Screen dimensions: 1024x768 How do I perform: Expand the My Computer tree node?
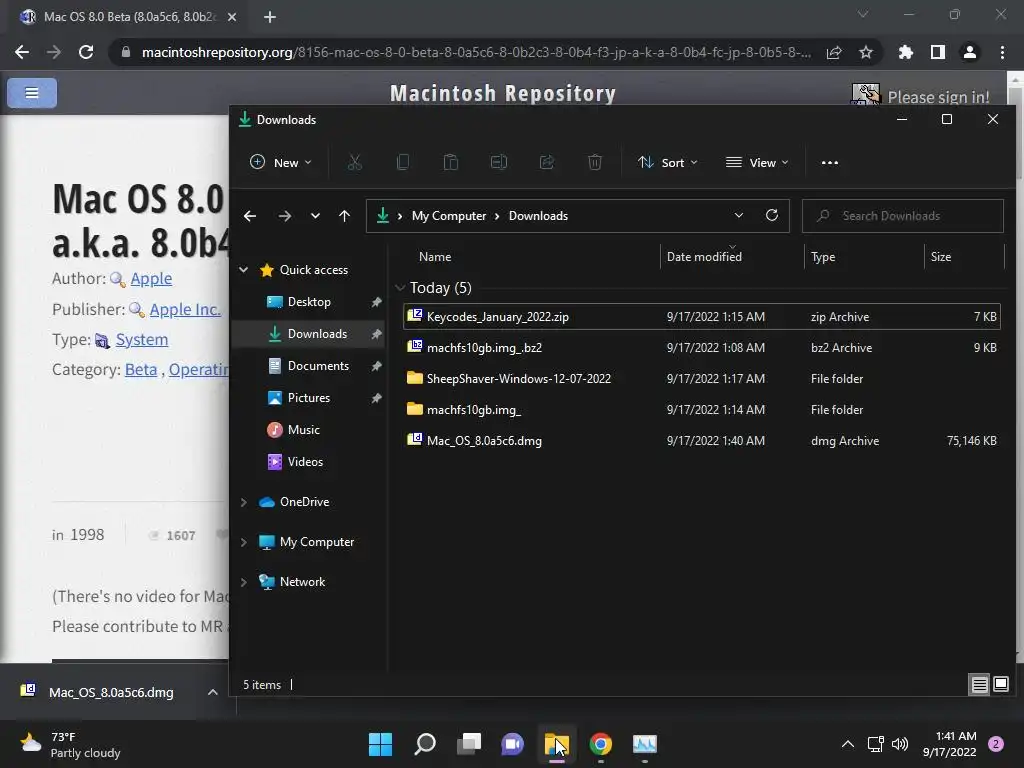[244, 542]
